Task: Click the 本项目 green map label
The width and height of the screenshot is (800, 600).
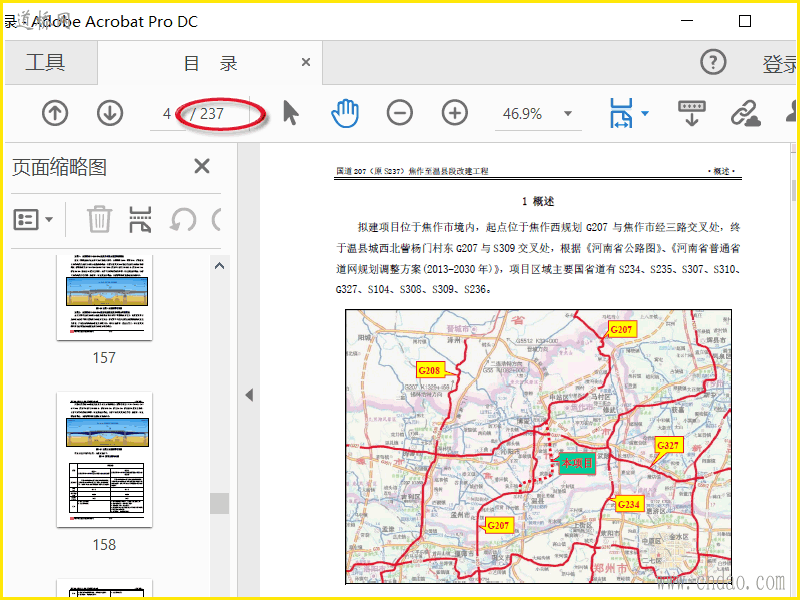Action: [577, 463]
